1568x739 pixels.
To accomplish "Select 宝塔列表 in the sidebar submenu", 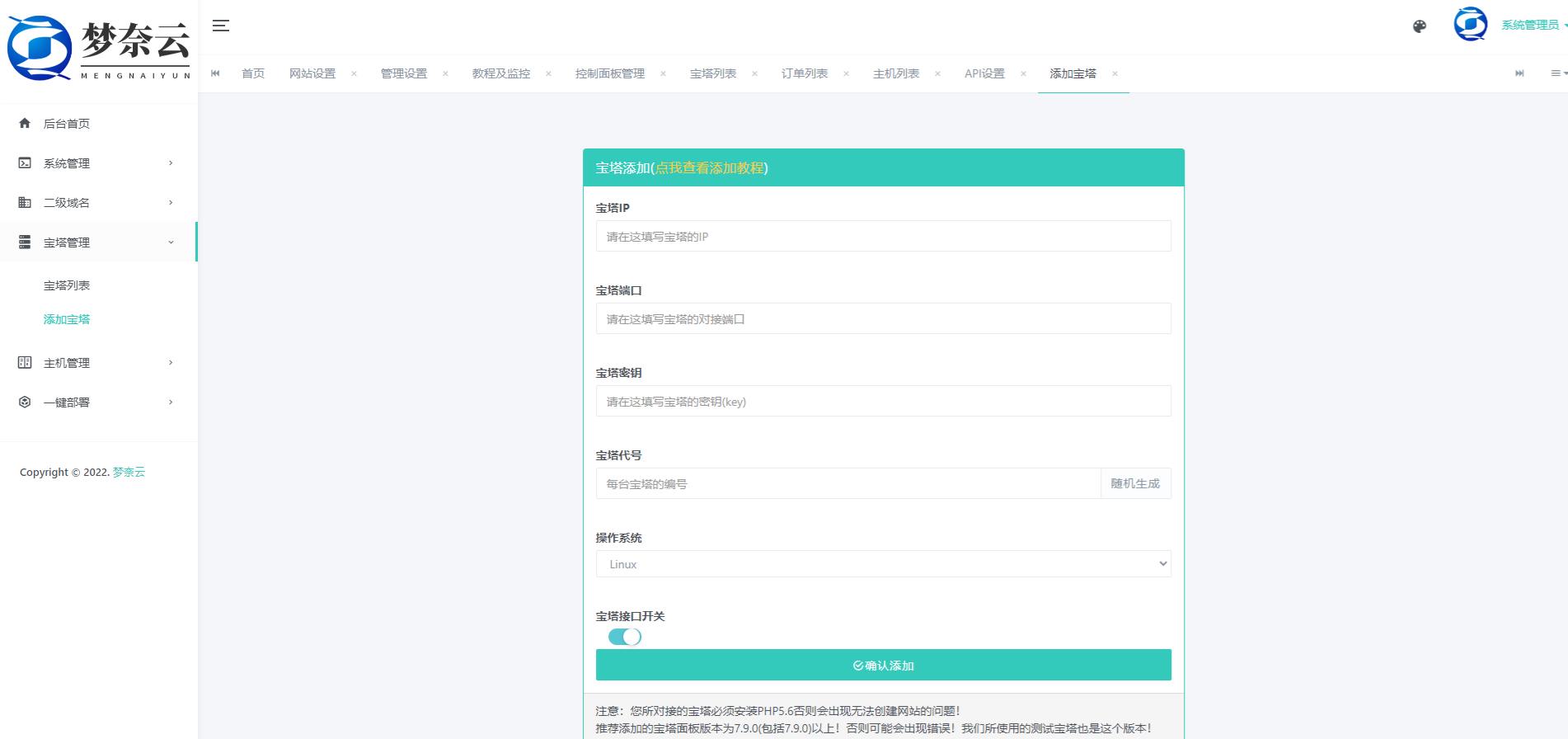I will (67, 285).
